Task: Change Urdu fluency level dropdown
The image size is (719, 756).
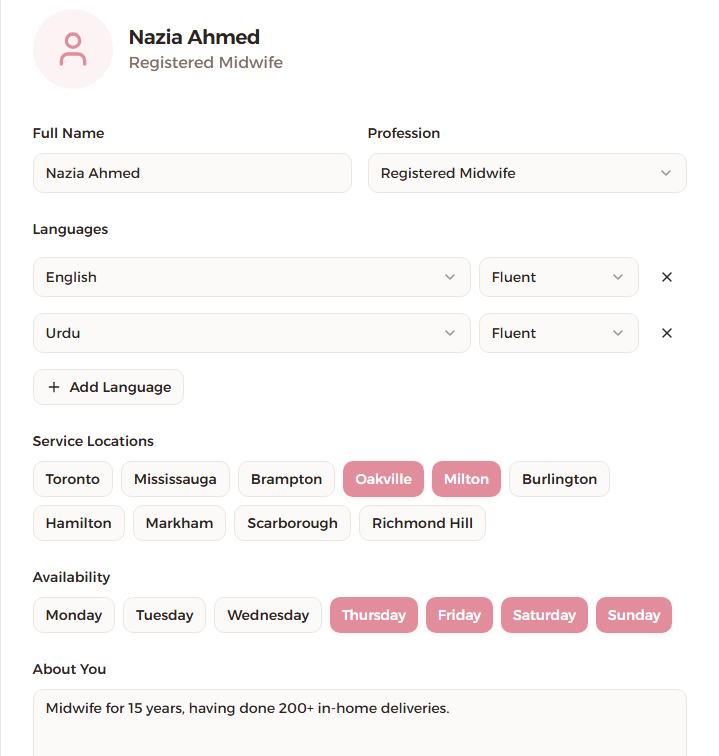Action: click(x=558, y=333)
